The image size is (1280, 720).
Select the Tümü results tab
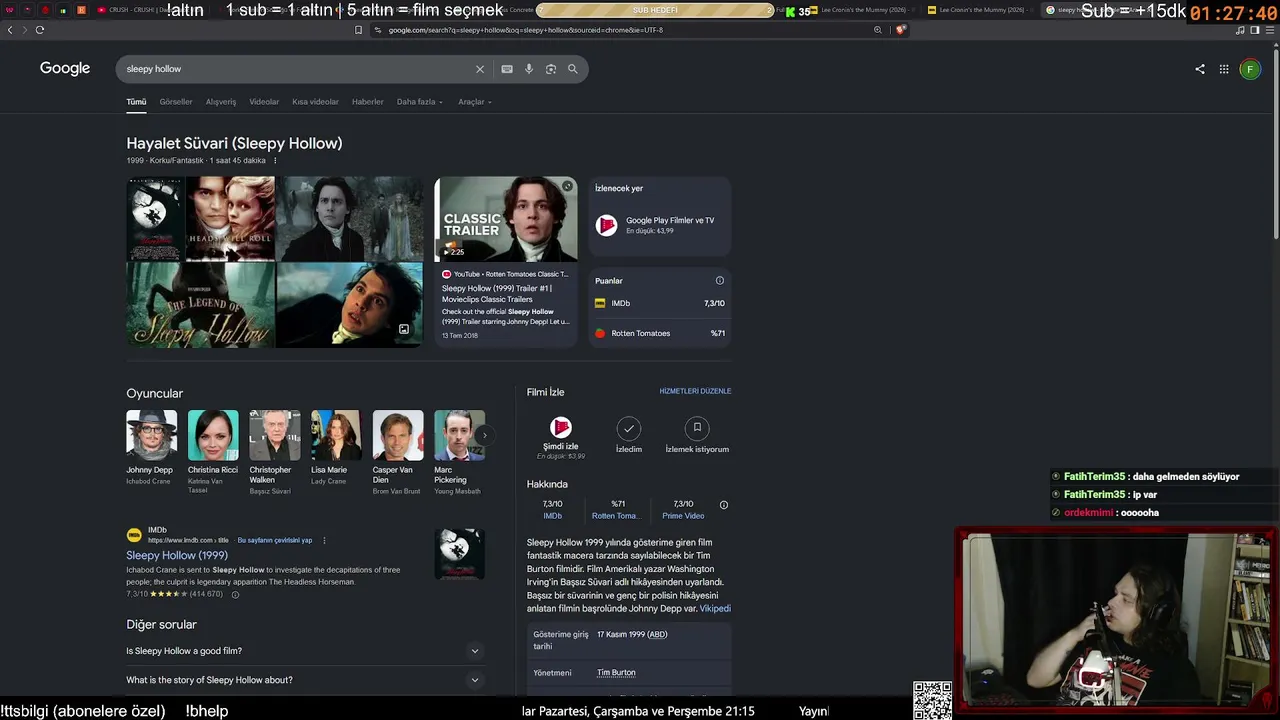coord(136,102)
